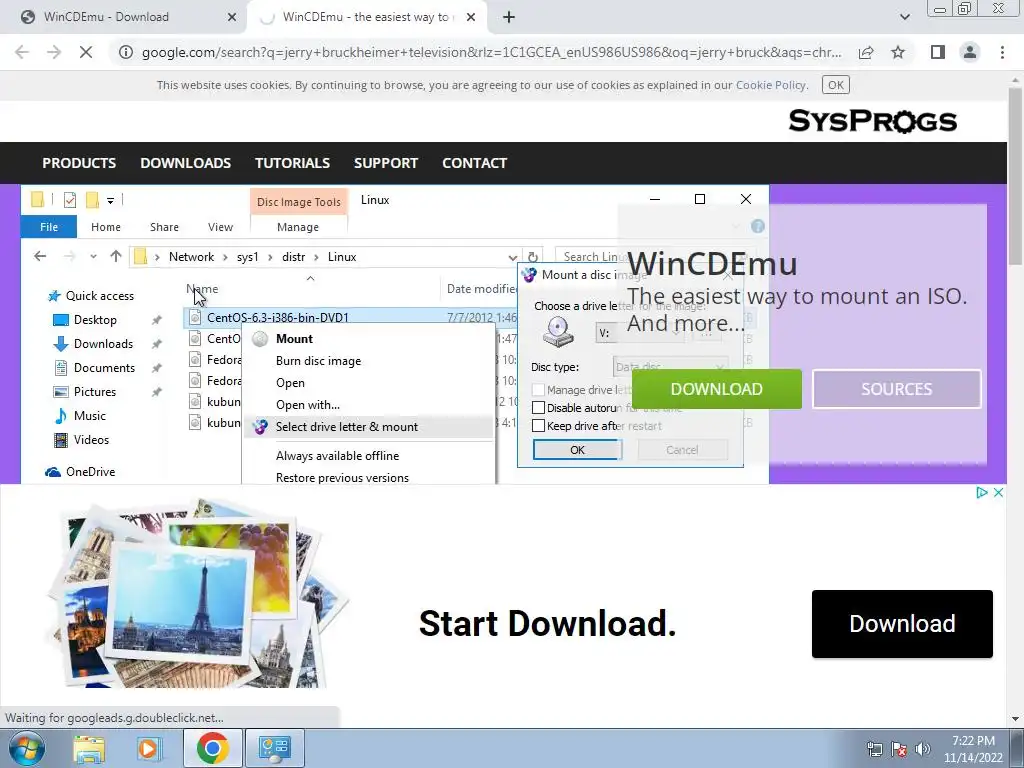
Task: Open the TUTORIALS navigation menu
Action: pos(292,163)
